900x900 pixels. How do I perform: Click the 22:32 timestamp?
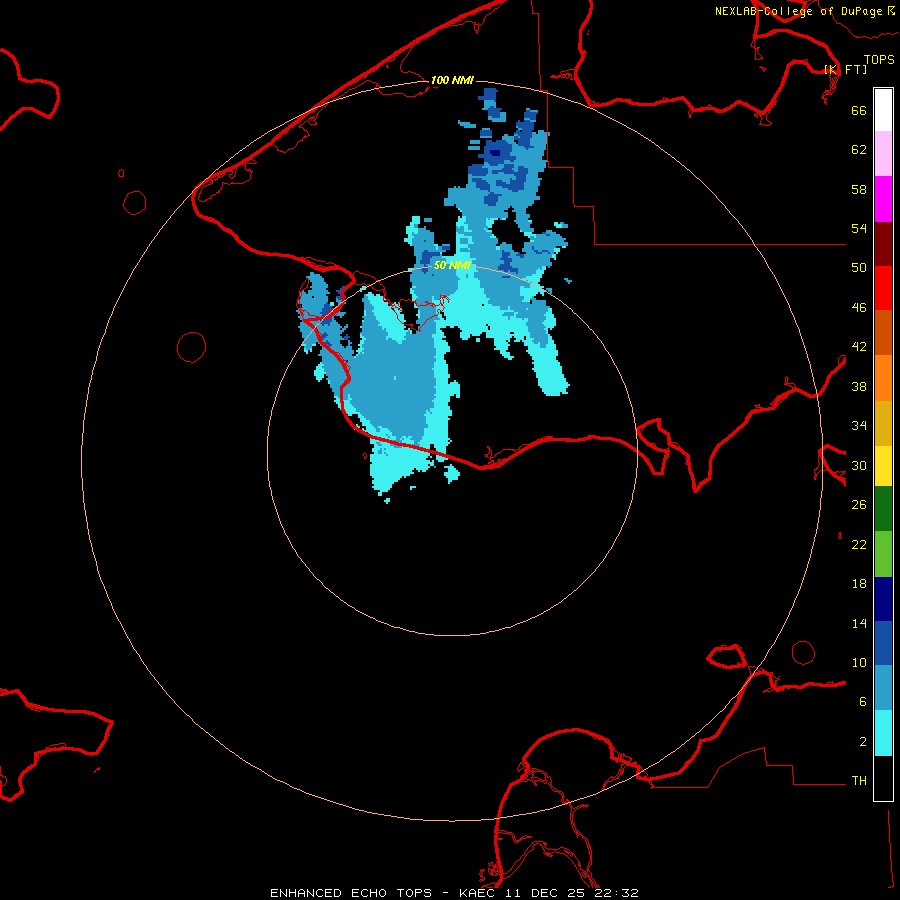point(616,893)
